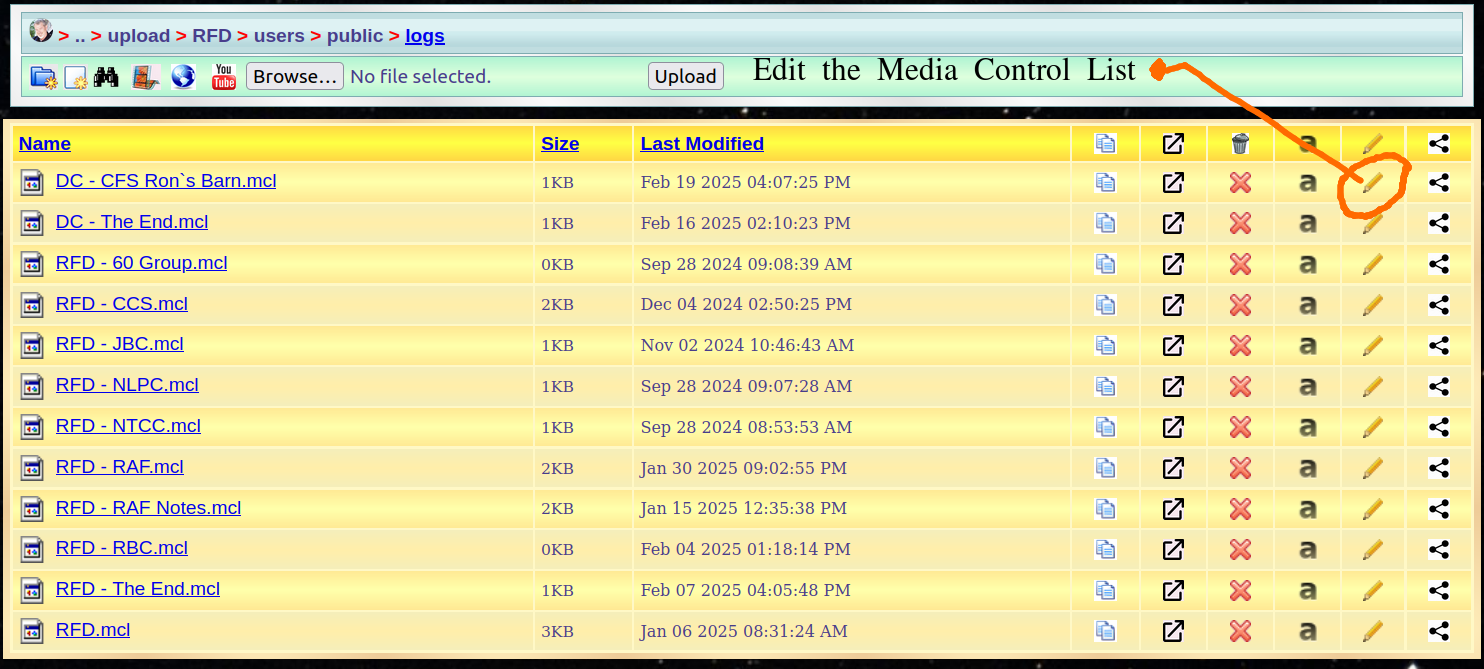Go to 'upload' folder in breadcrumb
Viewport: 1484px width, 669px height.
click(139, 36)
